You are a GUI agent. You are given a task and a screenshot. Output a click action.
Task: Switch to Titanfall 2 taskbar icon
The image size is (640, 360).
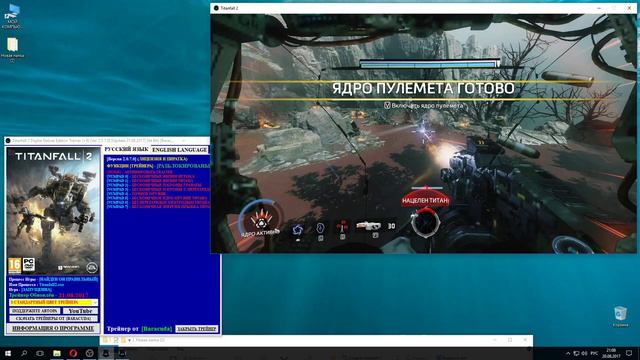[122, 353]
